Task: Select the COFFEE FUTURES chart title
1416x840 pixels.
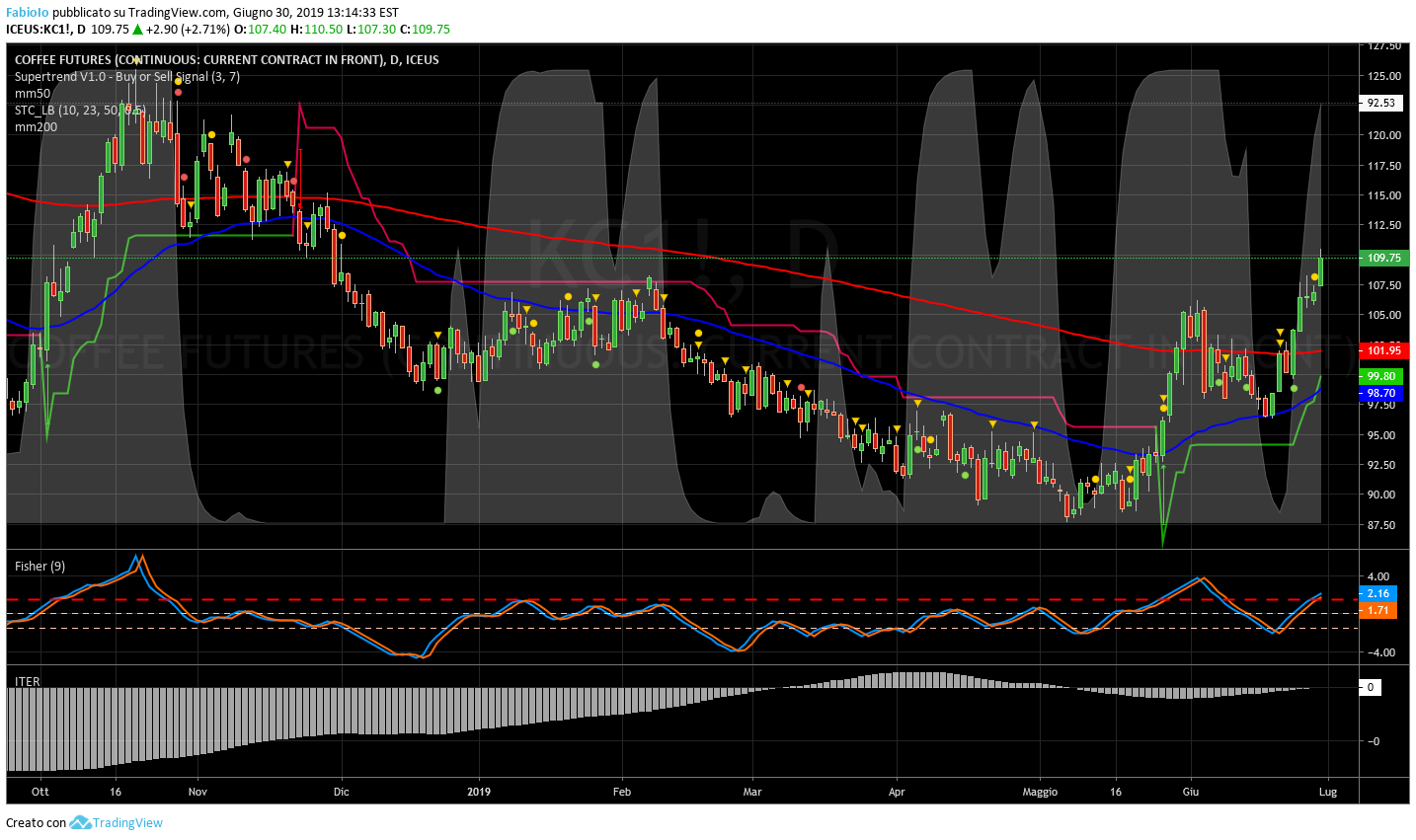Action: (x=227, y=59)
